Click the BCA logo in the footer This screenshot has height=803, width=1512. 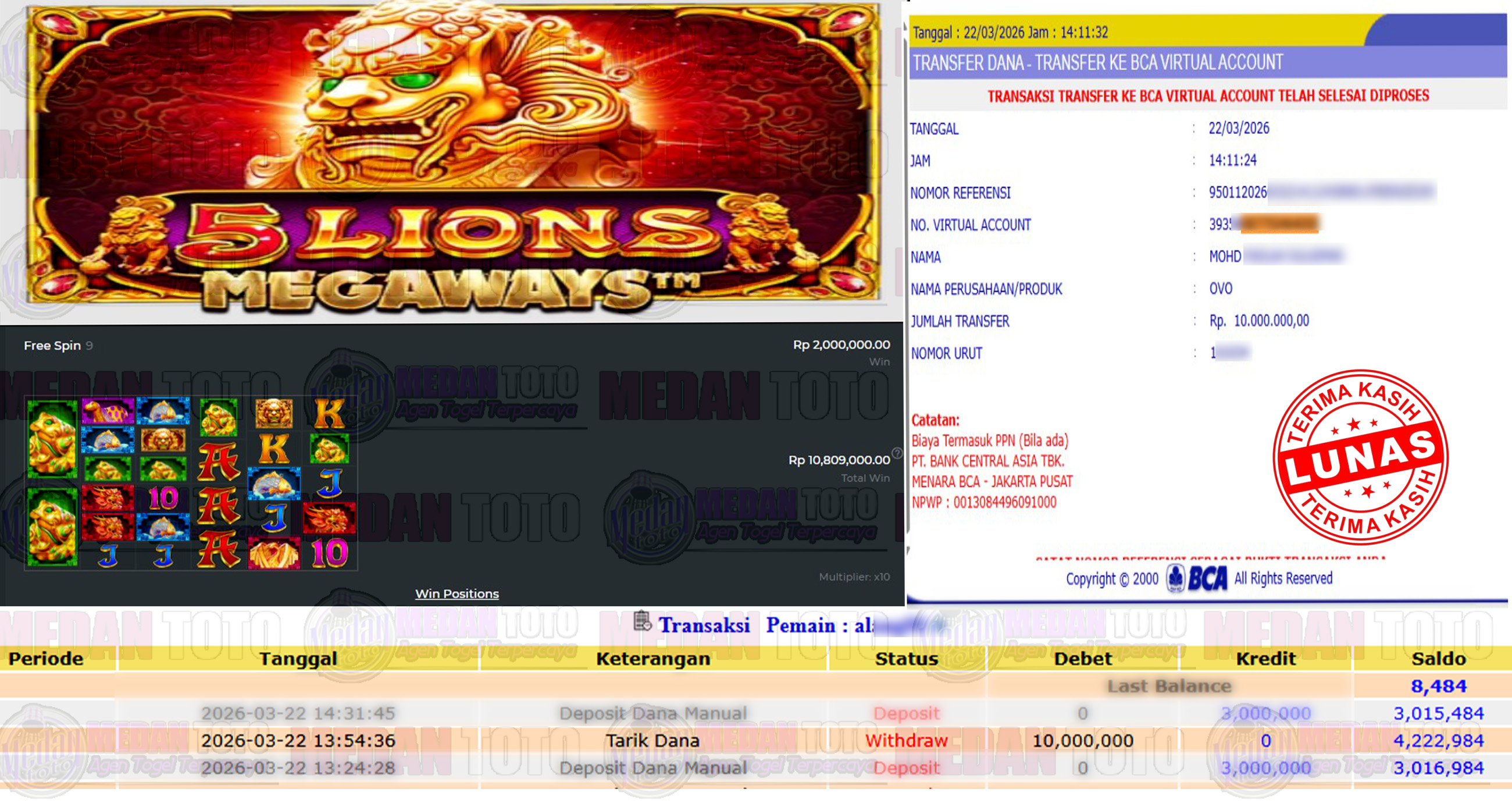(x=1197, y=578)
